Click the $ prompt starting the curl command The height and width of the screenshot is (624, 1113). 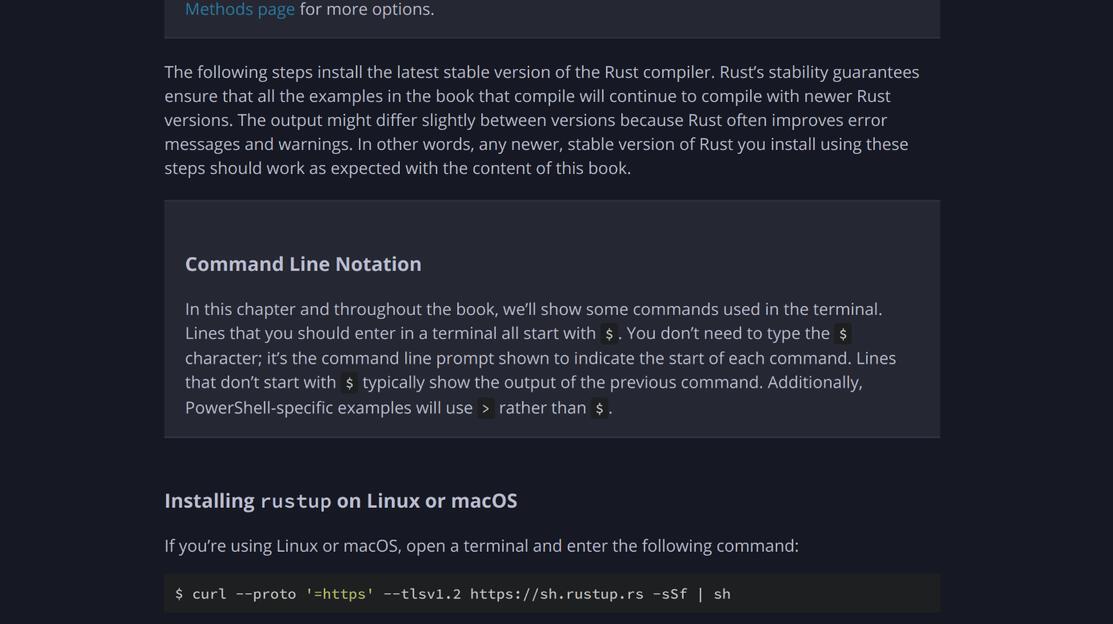(x=179, y=594)
